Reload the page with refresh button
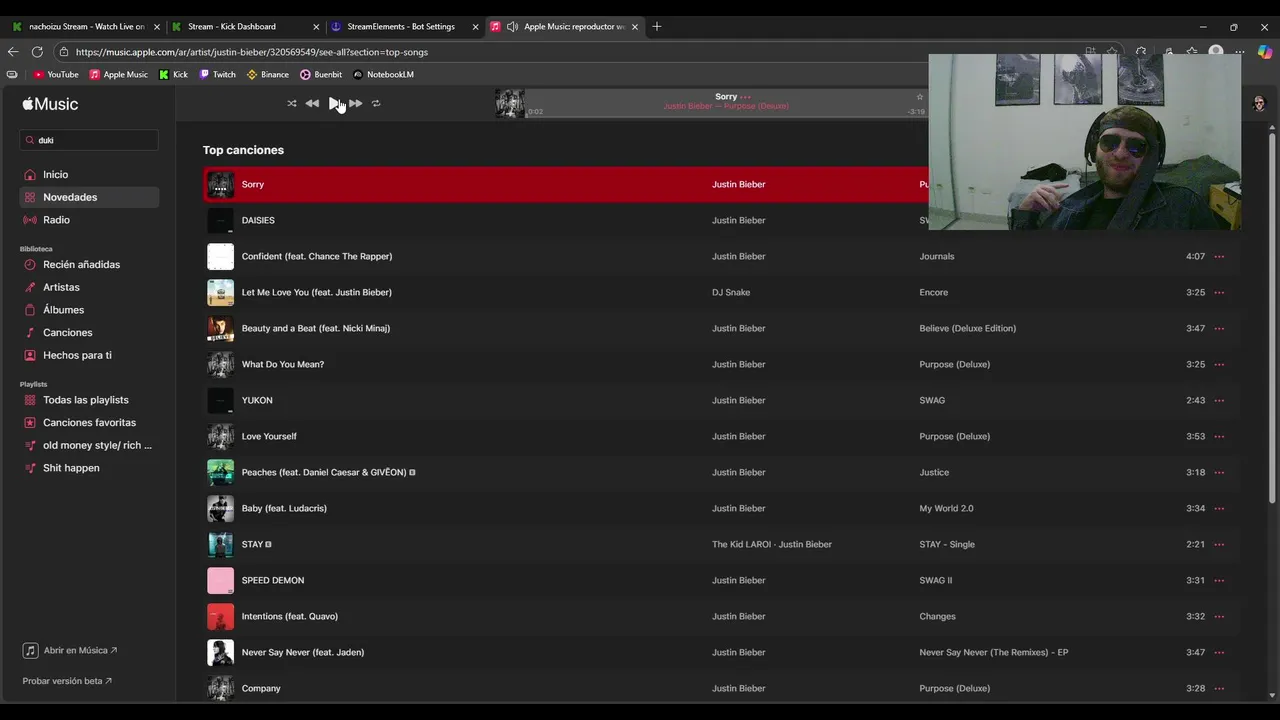 [x=37, y=52]
